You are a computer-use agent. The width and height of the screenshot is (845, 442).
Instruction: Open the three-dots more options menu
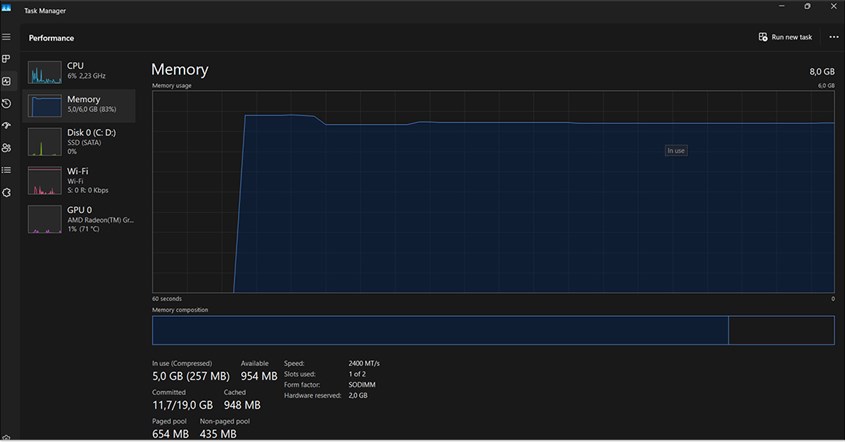coord(833,37)
